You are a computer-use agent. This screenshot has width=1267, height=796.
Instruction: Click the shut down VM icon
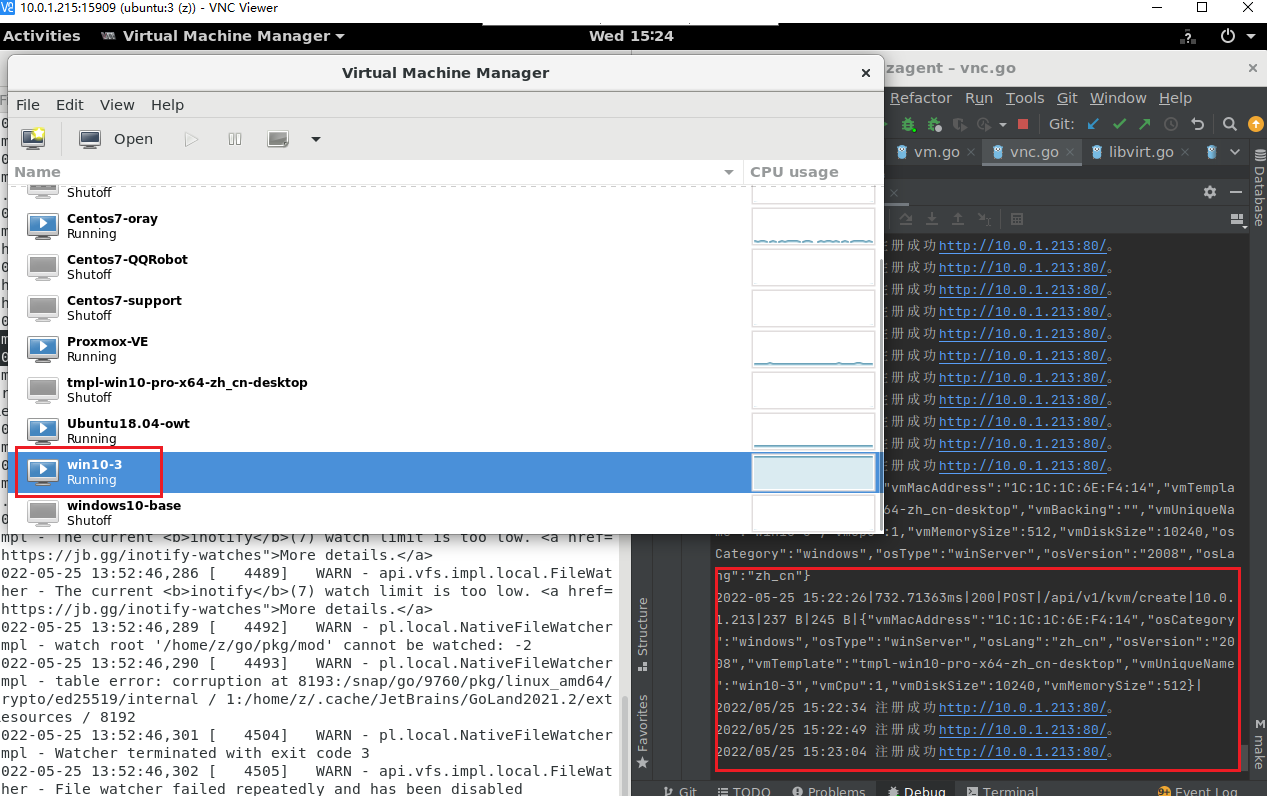pos(278,139)
